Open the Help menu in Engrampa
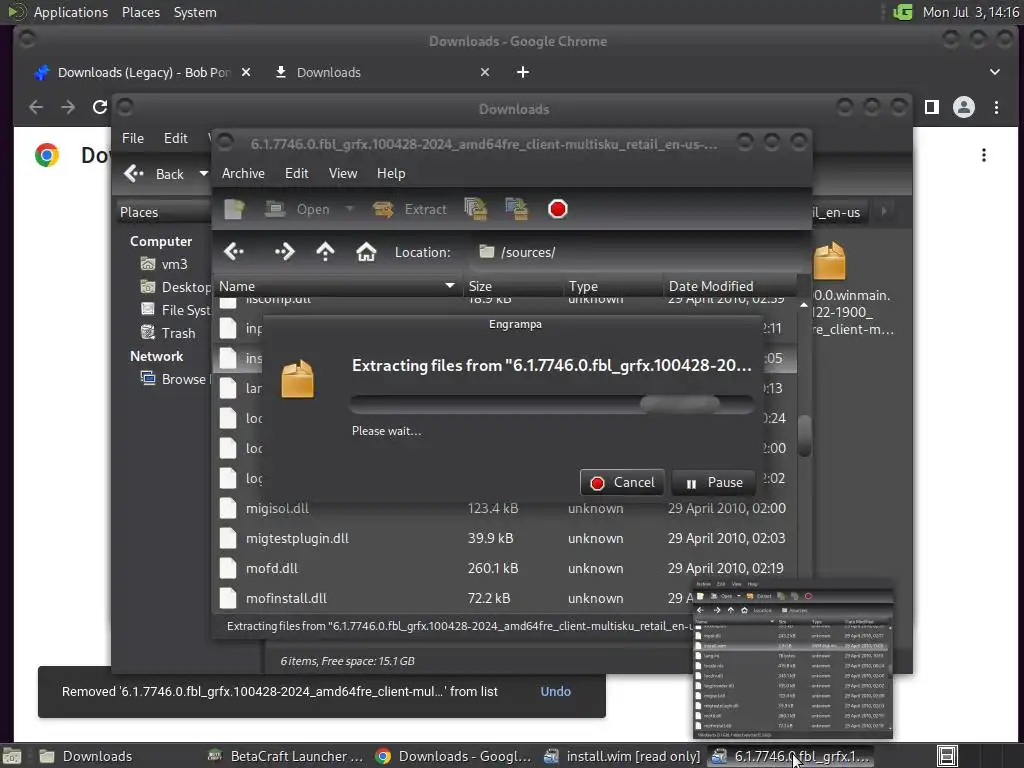The image size is (1024, 768). [x=391, y=173]
